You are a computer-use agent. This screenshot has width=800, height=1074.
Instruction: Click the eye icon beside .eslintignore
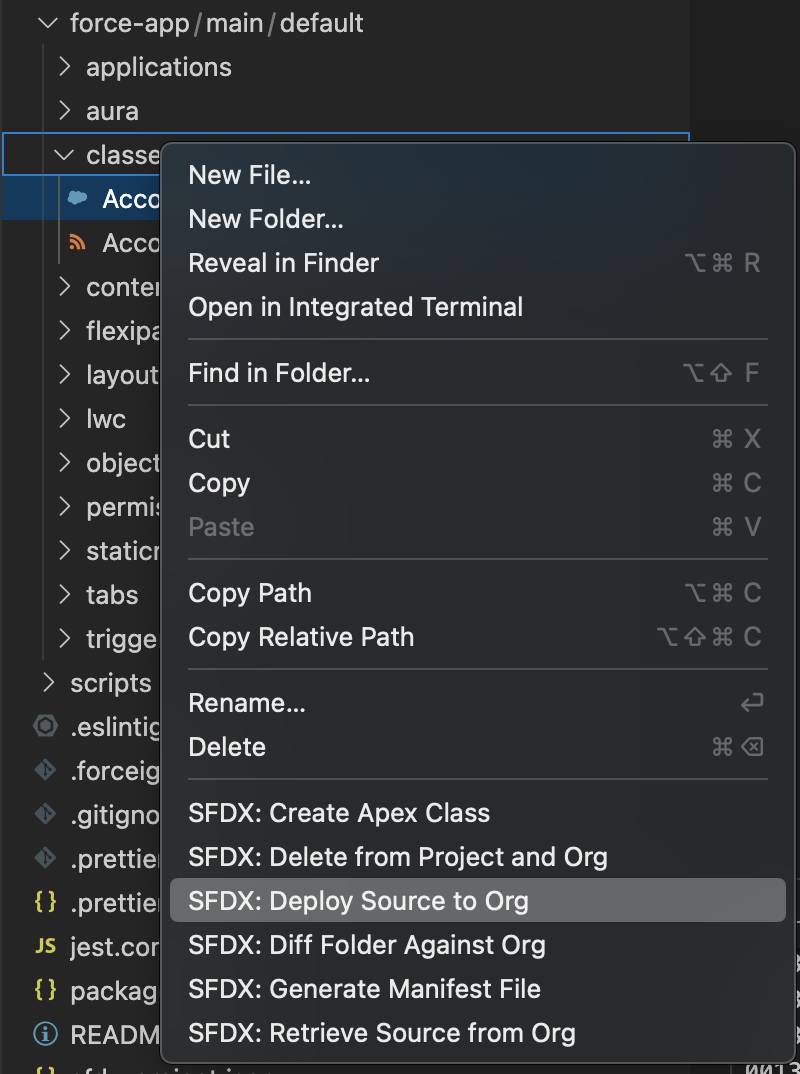pyautogui.click(x=44, y=727)
